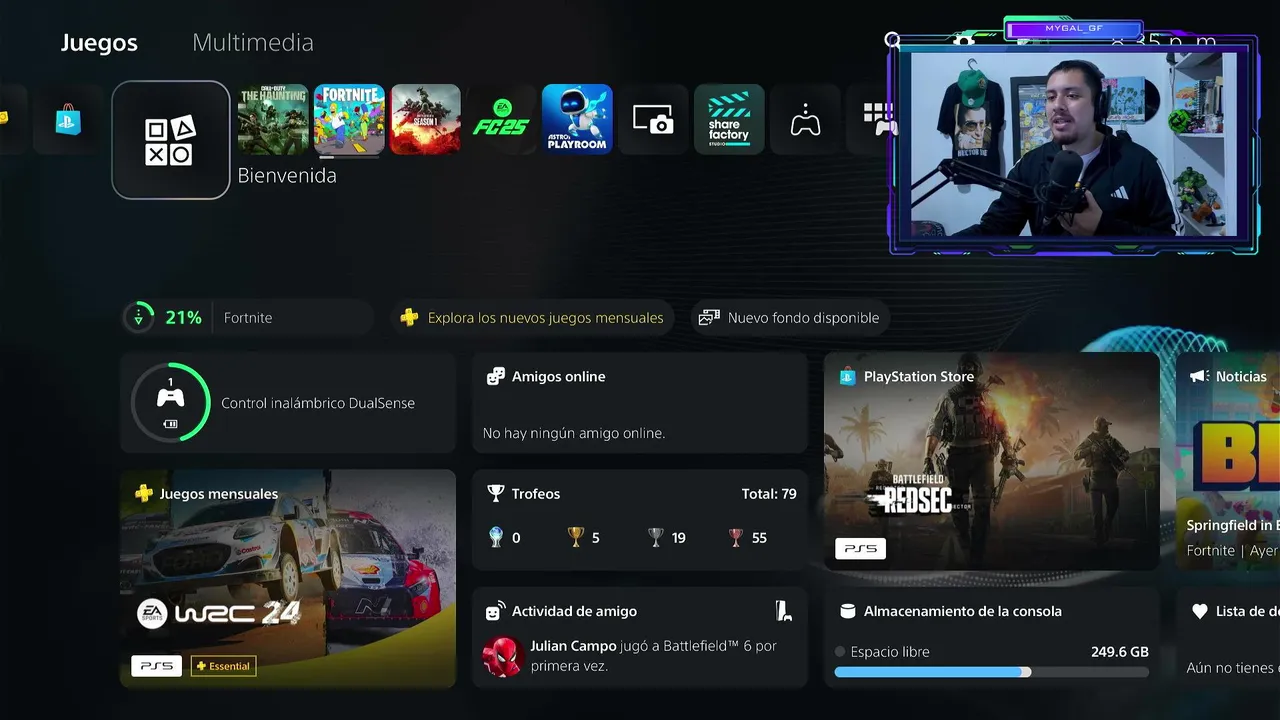Click the PS5 badge on REDSEC card

860,548
